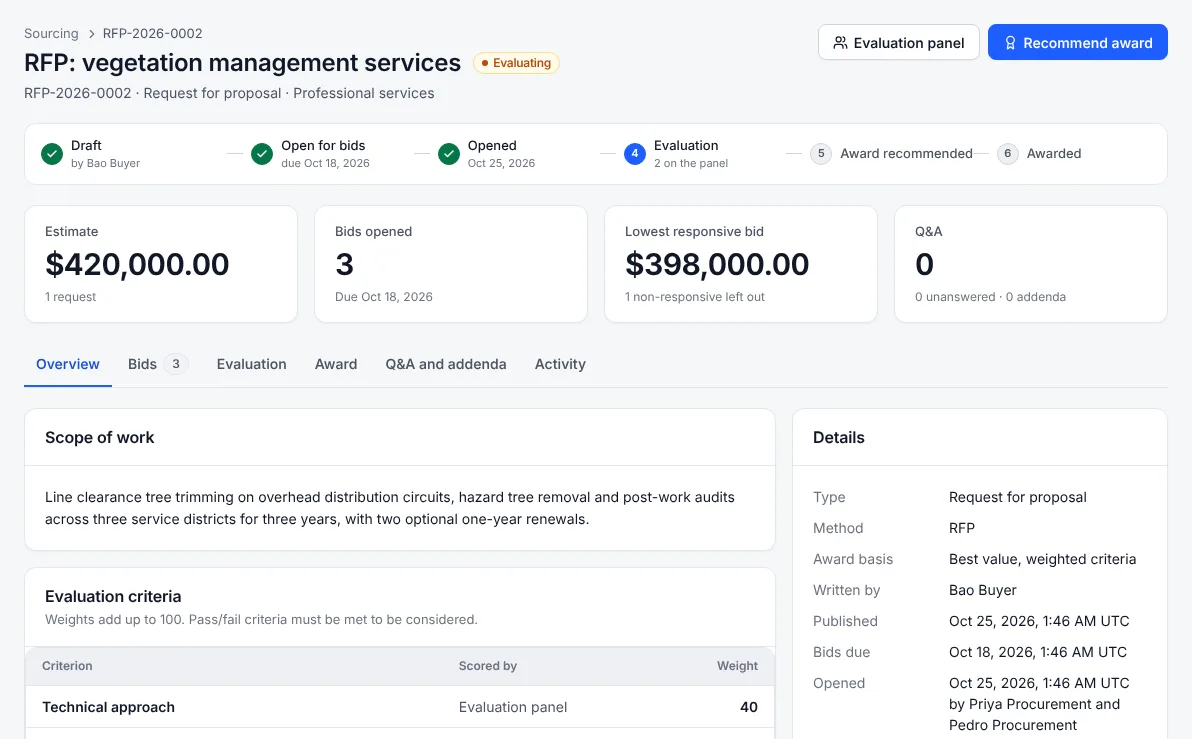Click the Evaluating status badge
1192x739 pixels.
516,63
